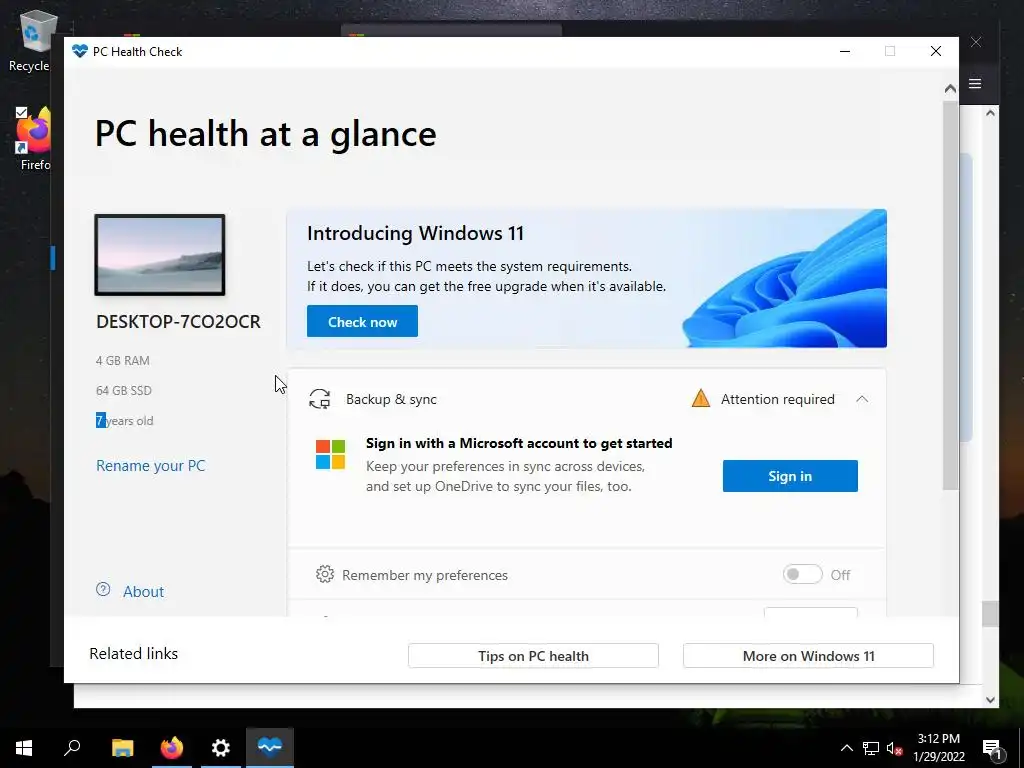
Task: Click the PC Health Check vertical scrollbar thumb
Action: 950,295
